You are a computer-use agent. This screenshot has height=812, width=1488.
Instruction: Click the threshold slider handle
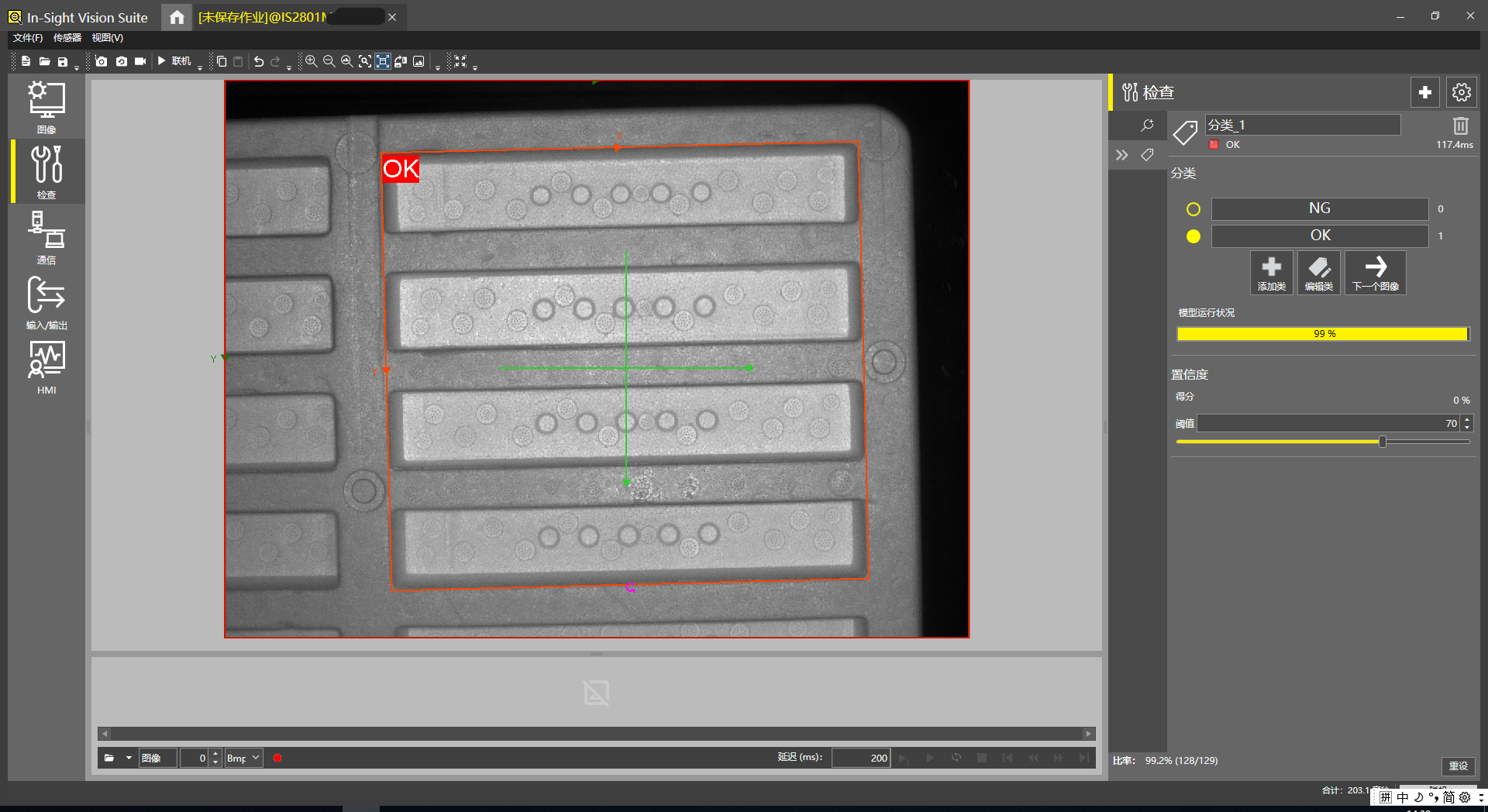[1383, 442]
